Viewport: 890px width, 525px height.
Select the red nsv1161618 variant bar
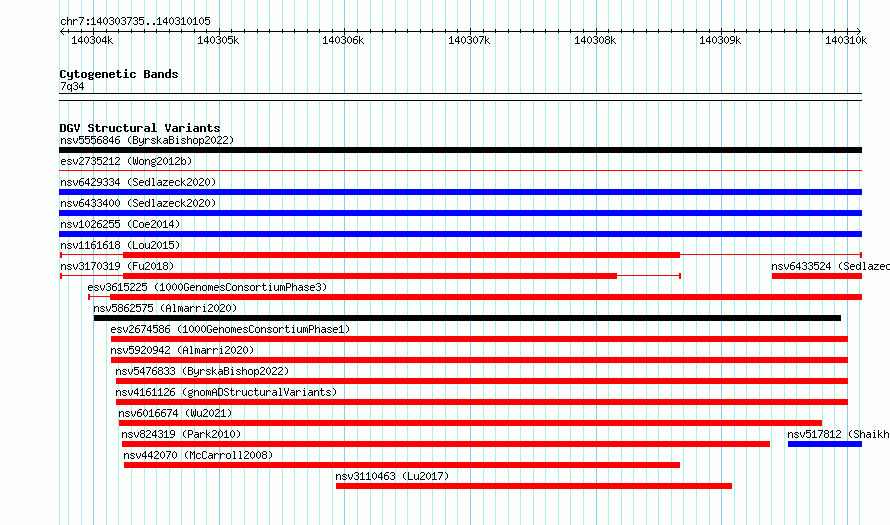(x=401, y=255)
